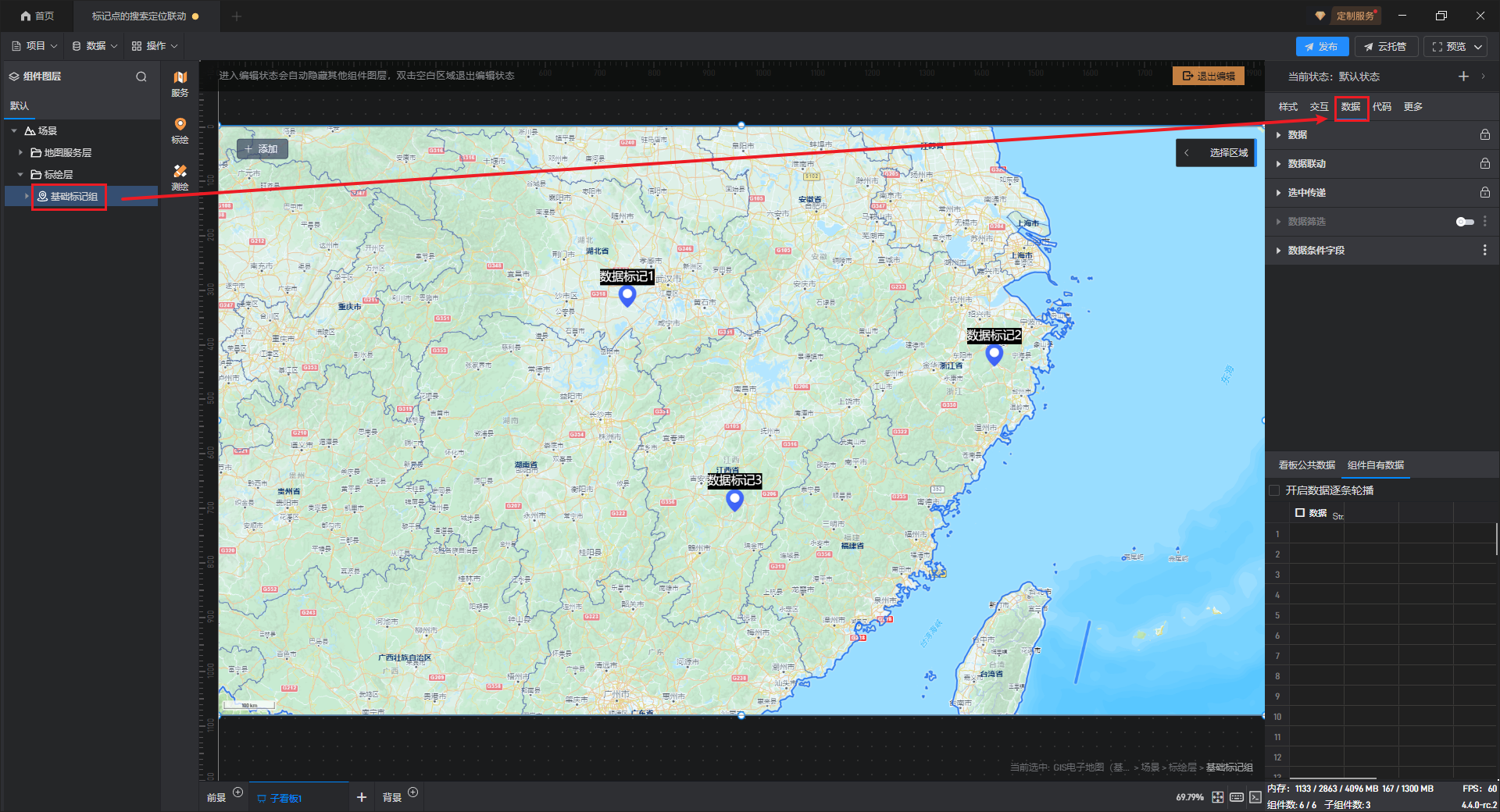Toggle the 数据筛选 switch
Image resolution: width=1500 pixels, height=812 pixels.
(x=1465, y=222)
